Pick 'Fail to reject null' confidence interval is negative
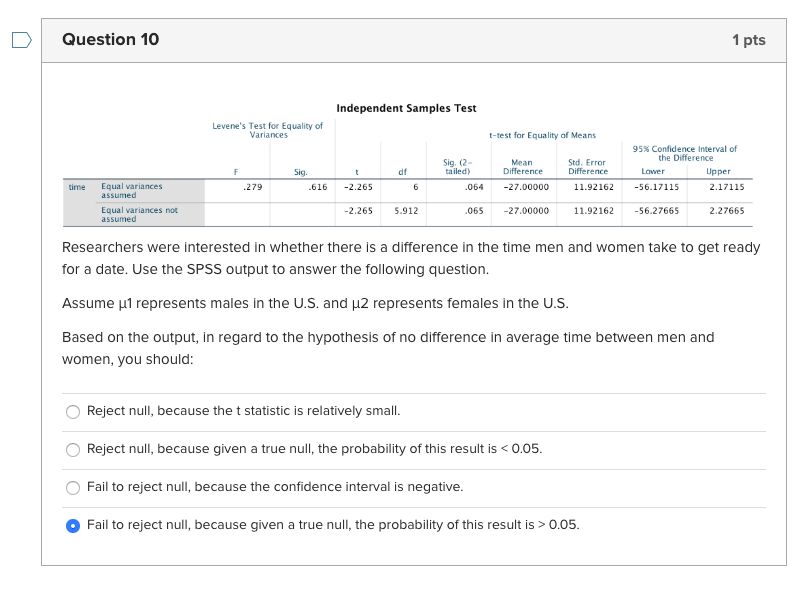This screenshot has width=798, height=590. coord(73,488)
